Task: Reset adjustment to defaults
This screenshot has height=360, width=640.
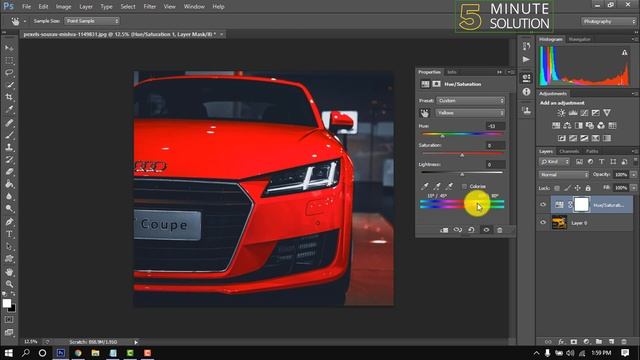Action: coord(471,230)
